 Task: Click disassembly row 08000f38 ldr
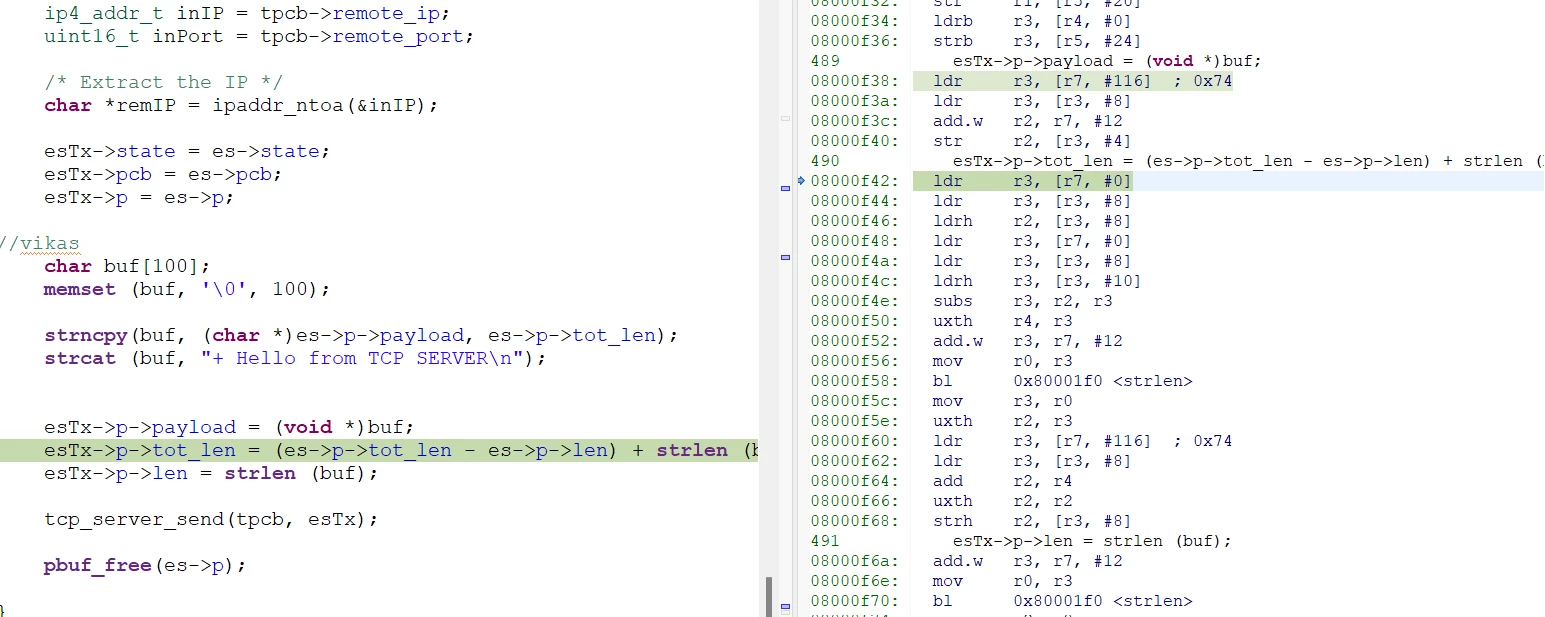[x=1021, y=81]
